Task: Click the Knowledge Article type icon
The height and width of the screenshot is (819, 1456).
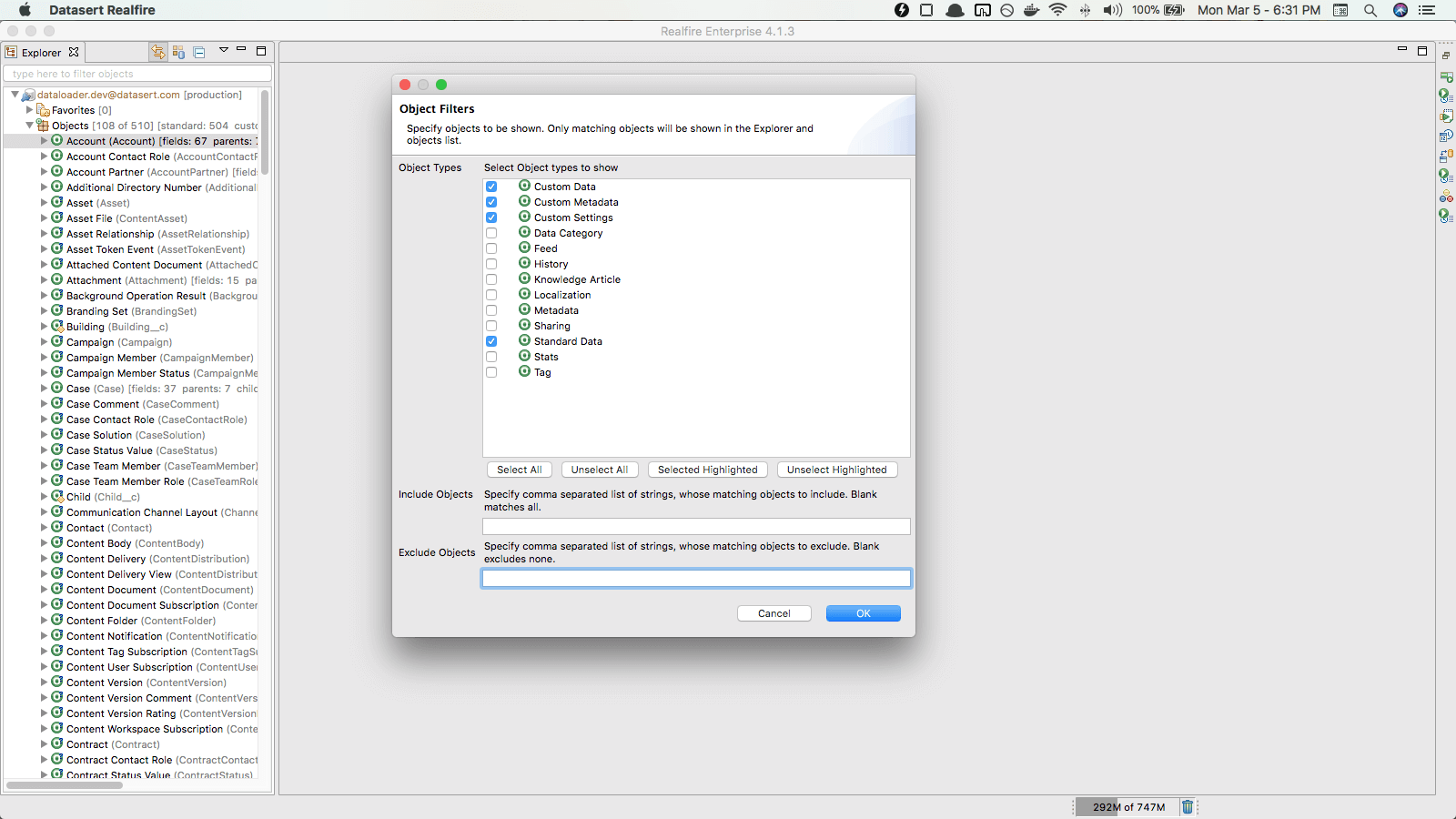Action: (x=525, y=278)
